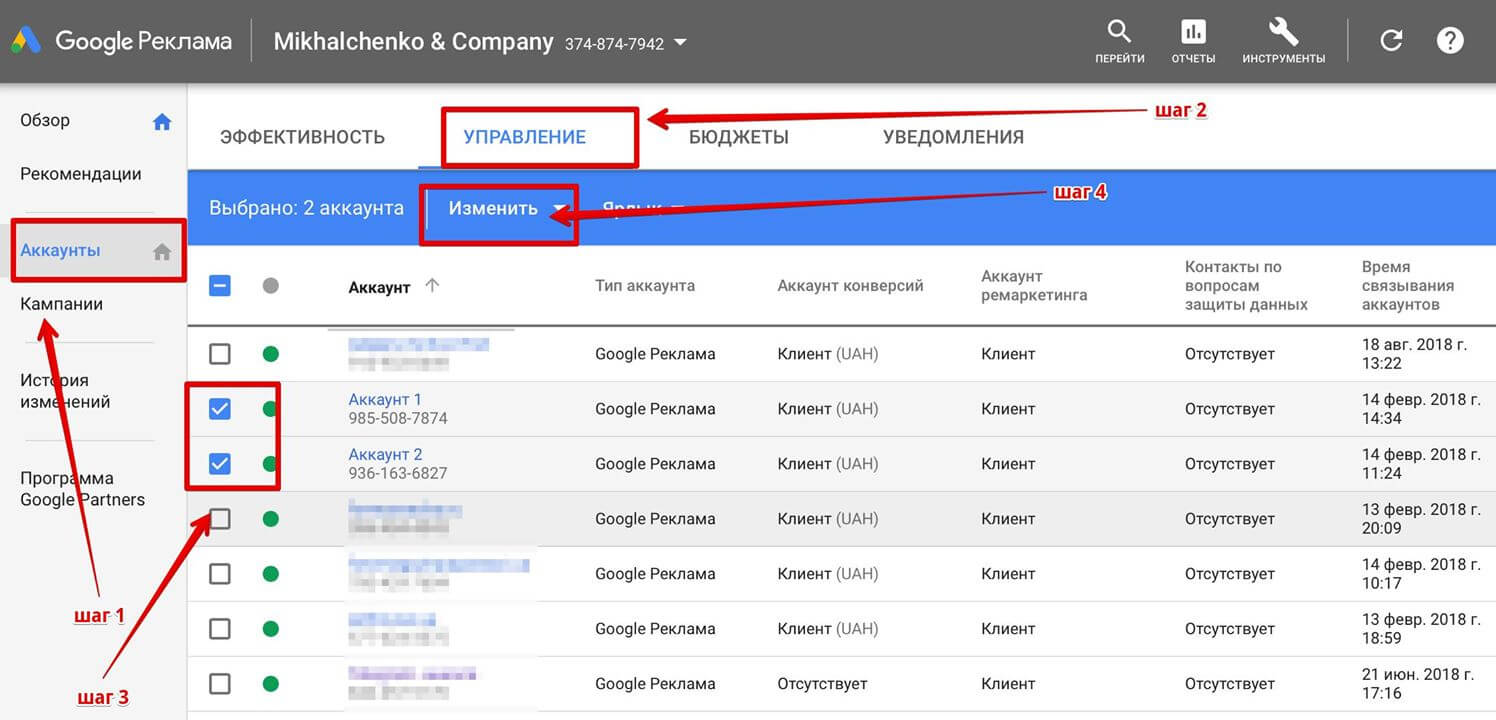
Task: Open the help question mark icon
Action: (1450, 41)
